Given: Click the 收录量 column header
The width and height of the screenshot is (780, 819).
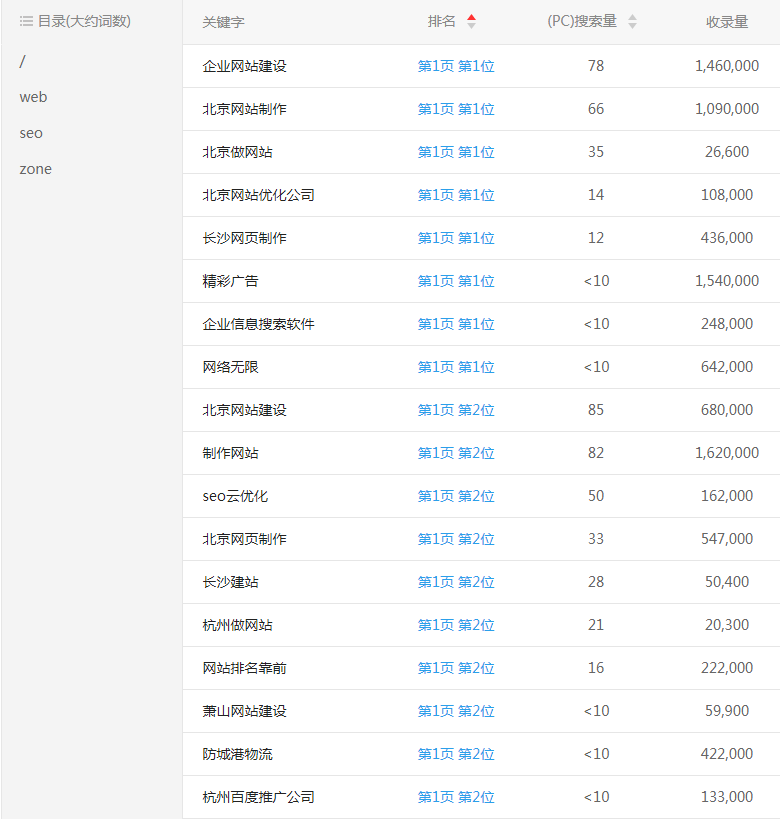Looking at the screenshot, I should [727, 22].
